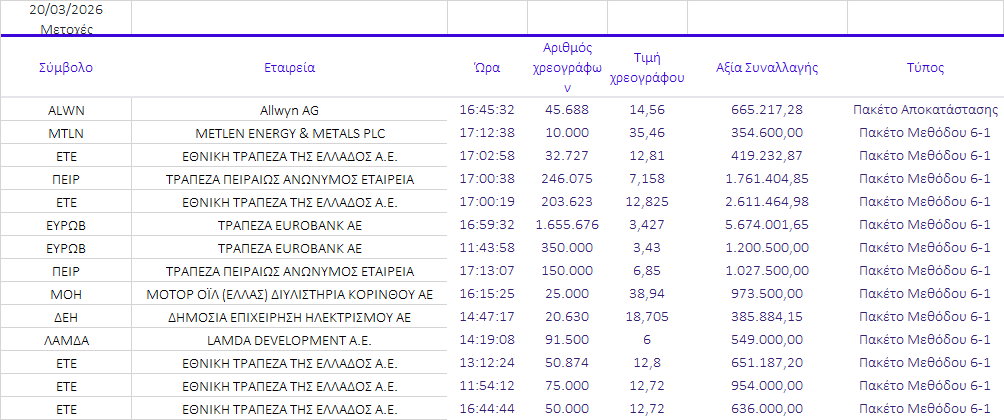Select the time cell 16:45:32

[487, 109]
